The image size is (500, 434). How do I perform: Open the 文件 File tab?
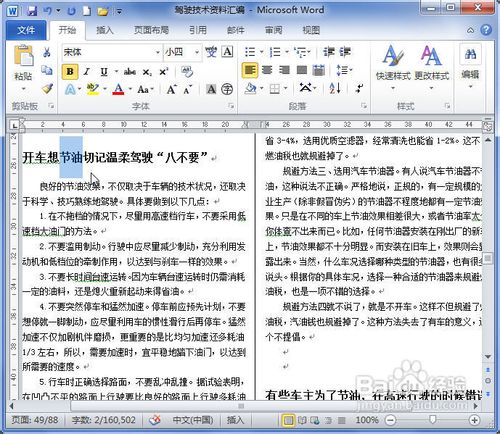[26, 30]
